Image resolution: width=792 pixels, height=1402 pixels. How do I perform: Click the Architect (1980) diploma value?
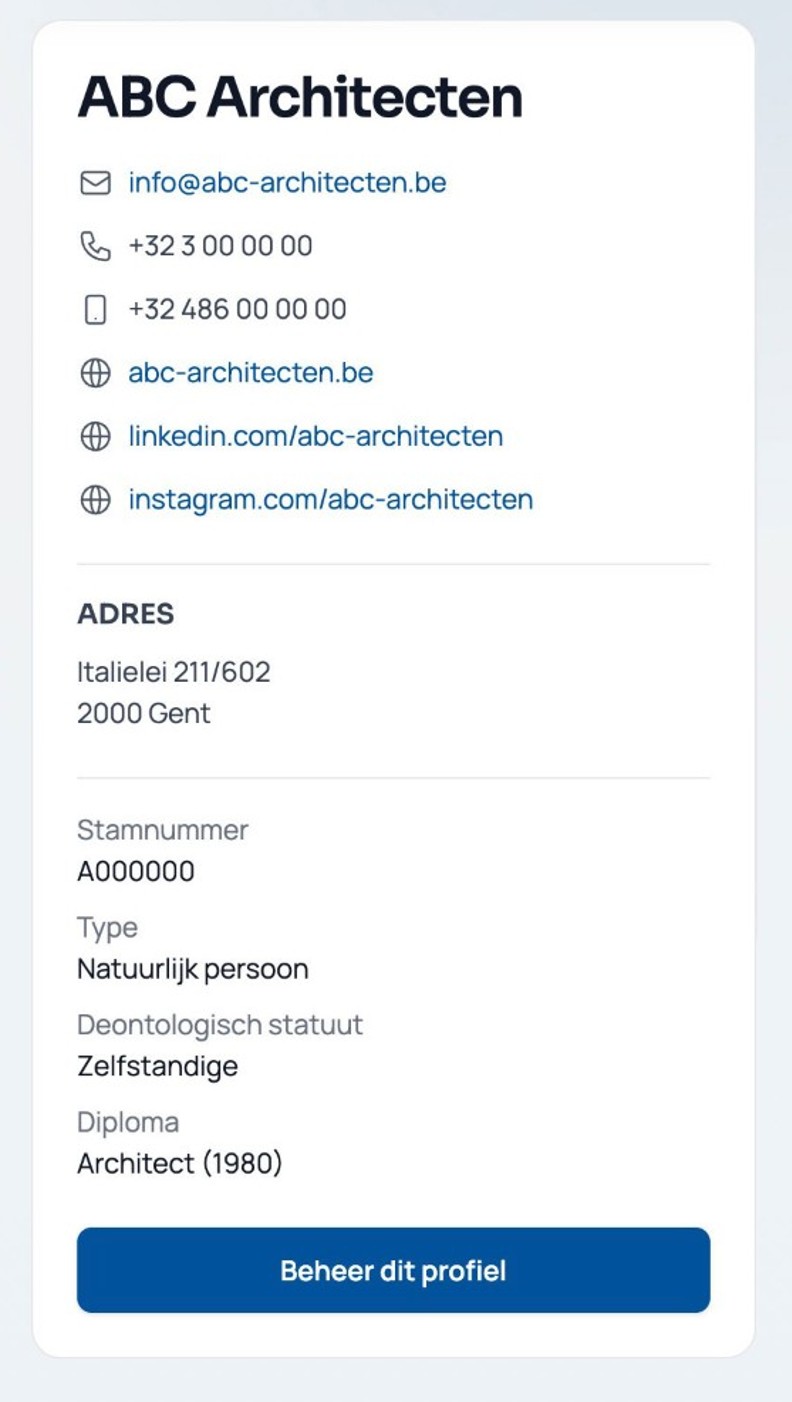pyautogui.click(x=180, y=1164)
